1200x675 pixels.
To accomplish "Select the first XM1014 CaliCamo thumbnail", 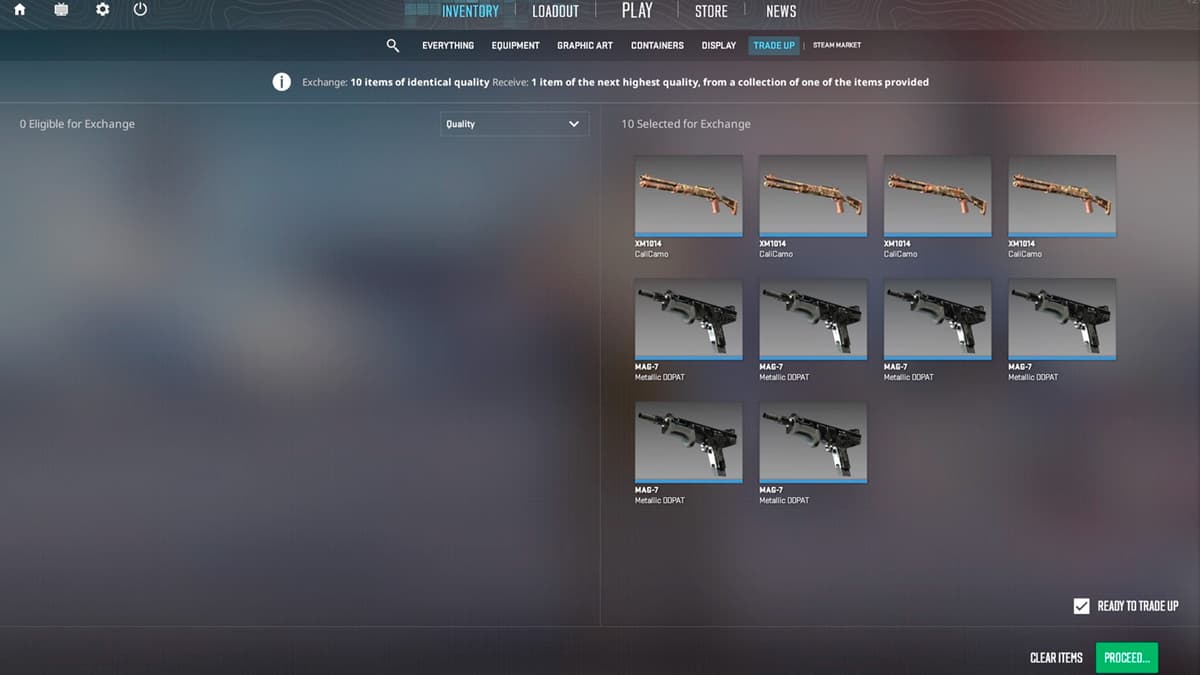I will click(x=689, y=195).
